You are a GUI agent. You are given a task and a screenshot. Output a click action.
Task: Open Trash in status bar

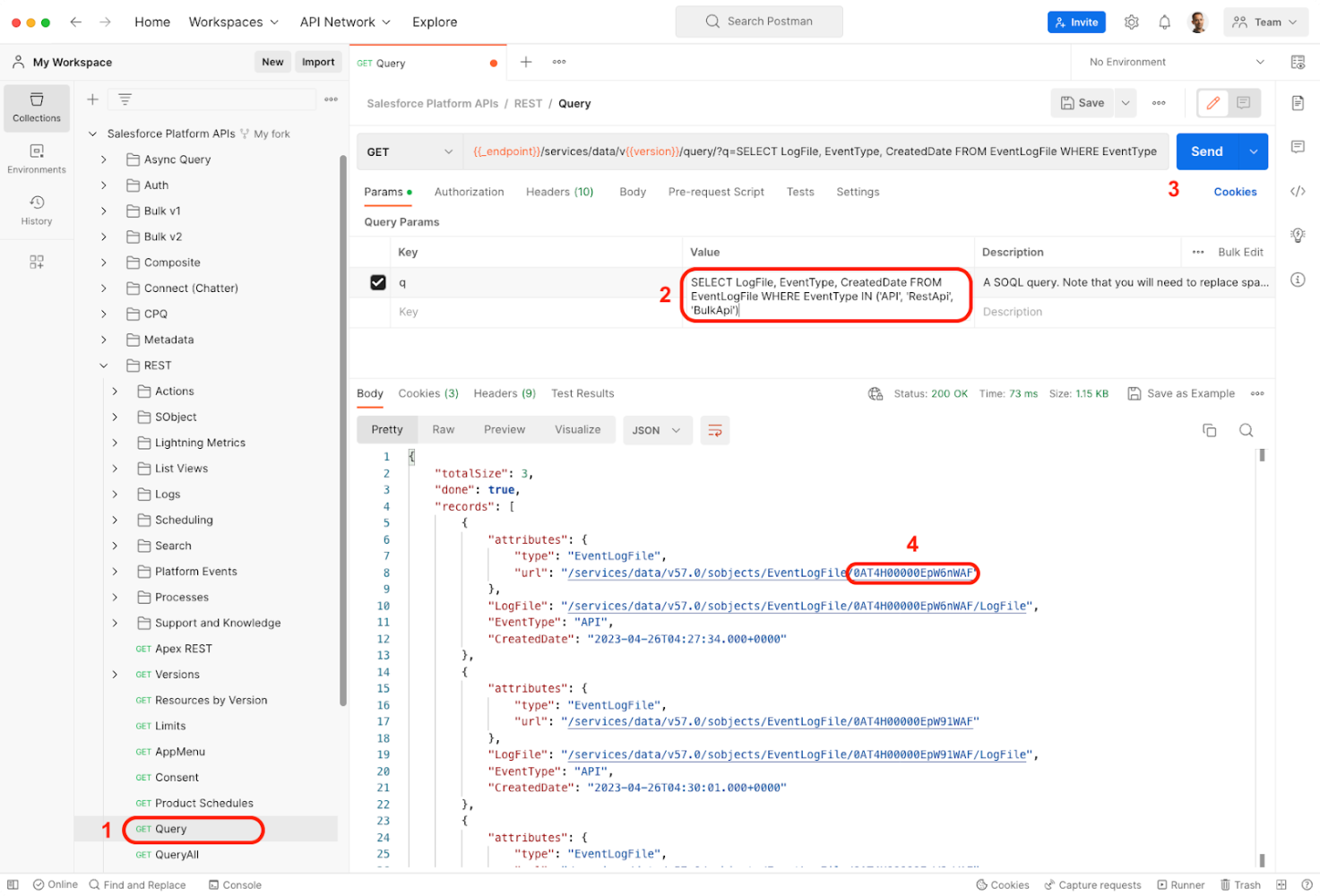1240,885
